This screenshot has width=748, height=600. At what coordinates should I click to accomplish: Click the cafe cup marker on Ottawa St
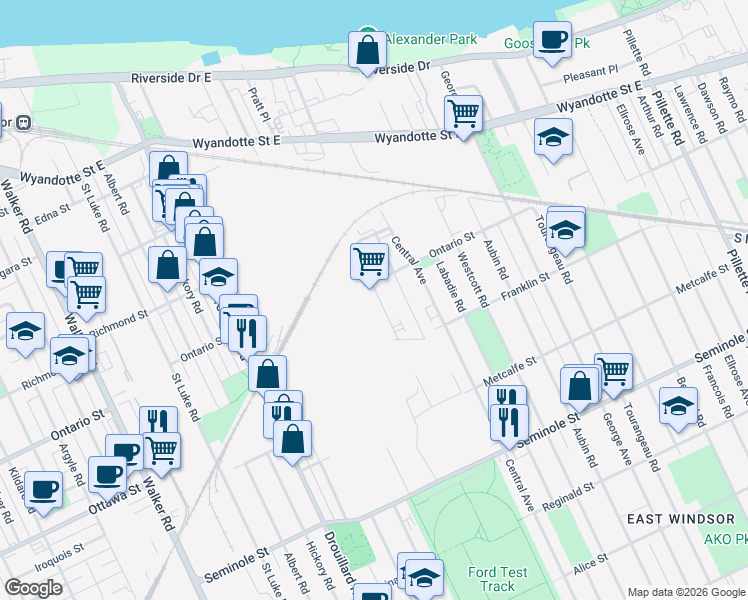click(107, 476)
